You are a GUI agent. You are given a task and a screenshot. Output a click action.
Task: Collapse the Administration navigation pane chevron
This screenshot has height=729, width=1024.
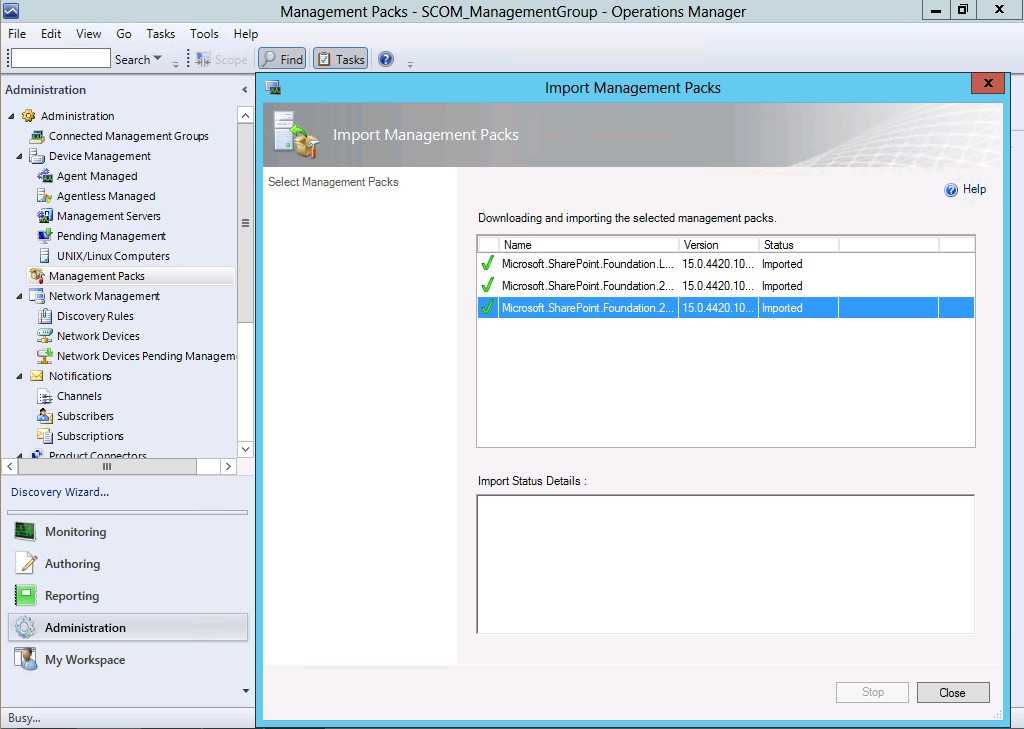(244, 89)
